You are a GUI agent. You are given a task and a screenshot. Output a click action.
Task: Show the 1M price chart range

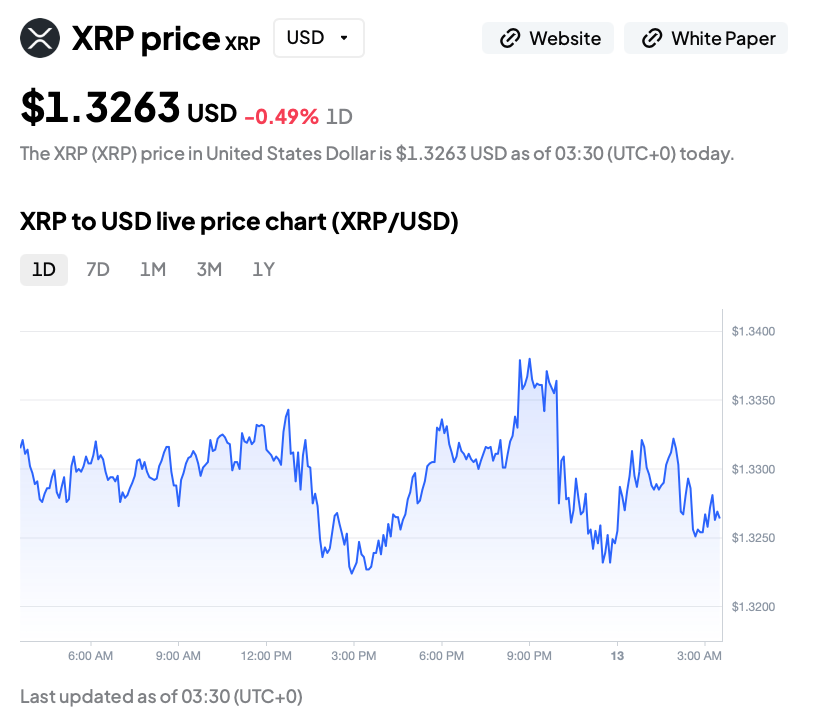pyautogui.click(x=153, y=269)
